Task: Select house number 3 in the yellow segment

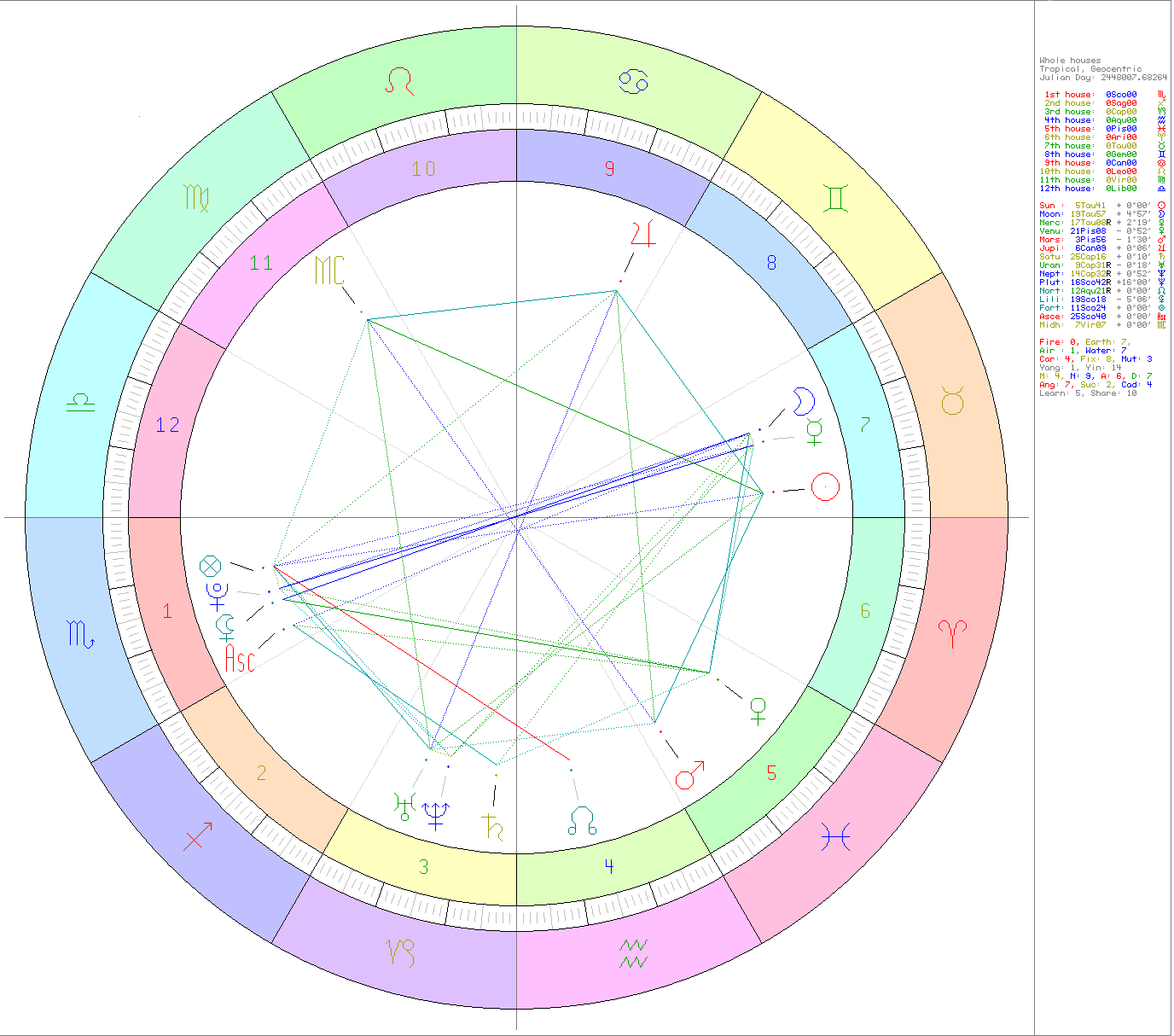Action: coord(424,867)
